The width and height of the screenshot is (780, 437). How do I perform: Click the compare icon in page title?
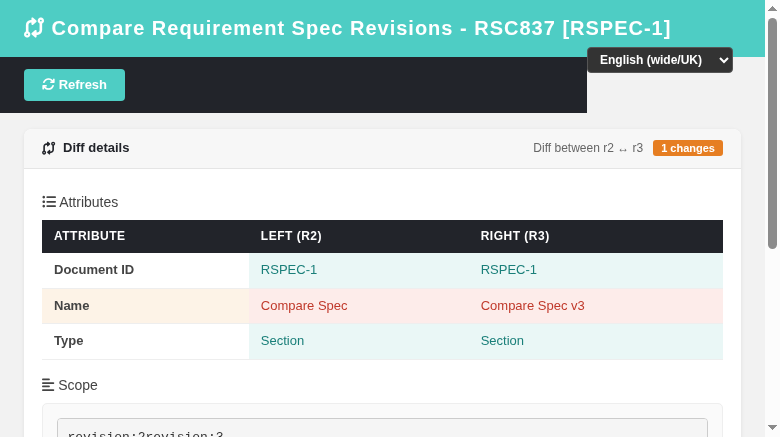pyautogui.click(x=34, y=28)
